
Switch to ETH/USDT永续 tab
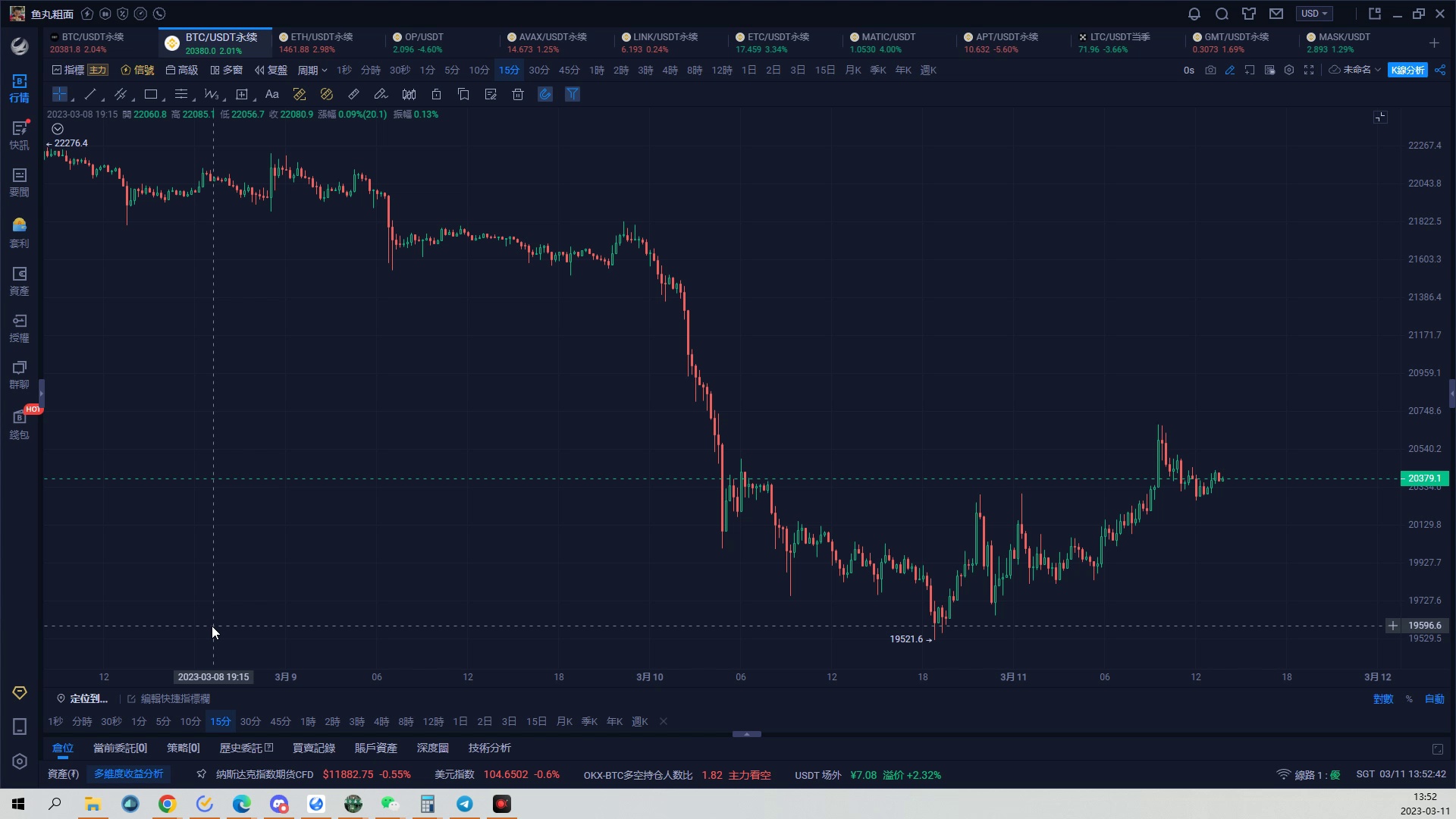(x=322, y=42)
